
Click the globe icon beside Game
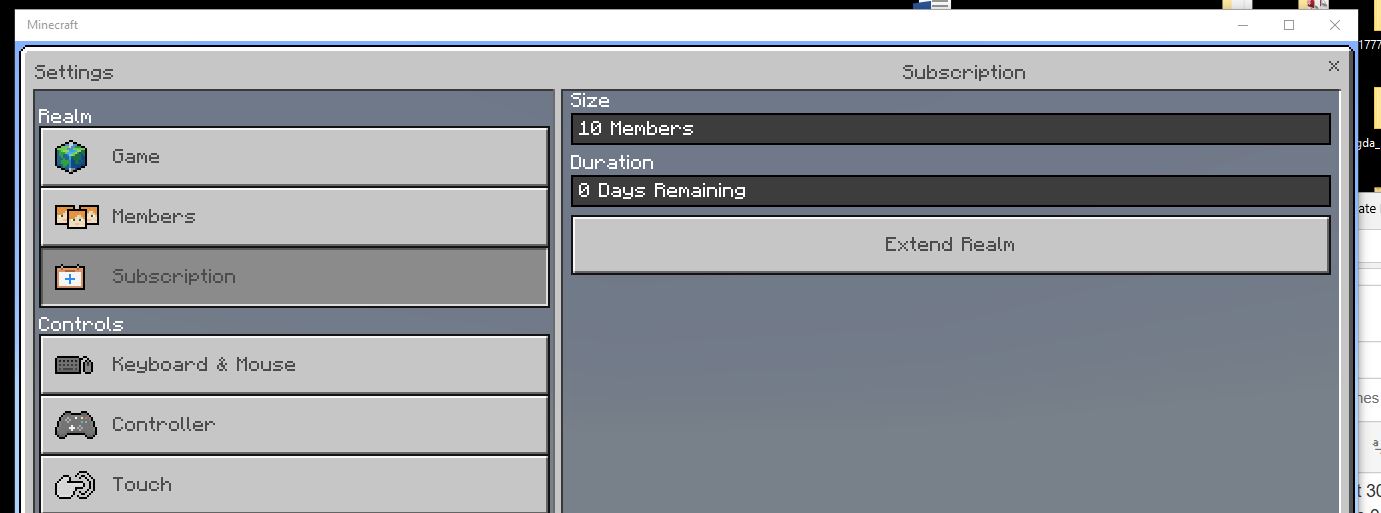pyautogui.click(x=71, y=157)
